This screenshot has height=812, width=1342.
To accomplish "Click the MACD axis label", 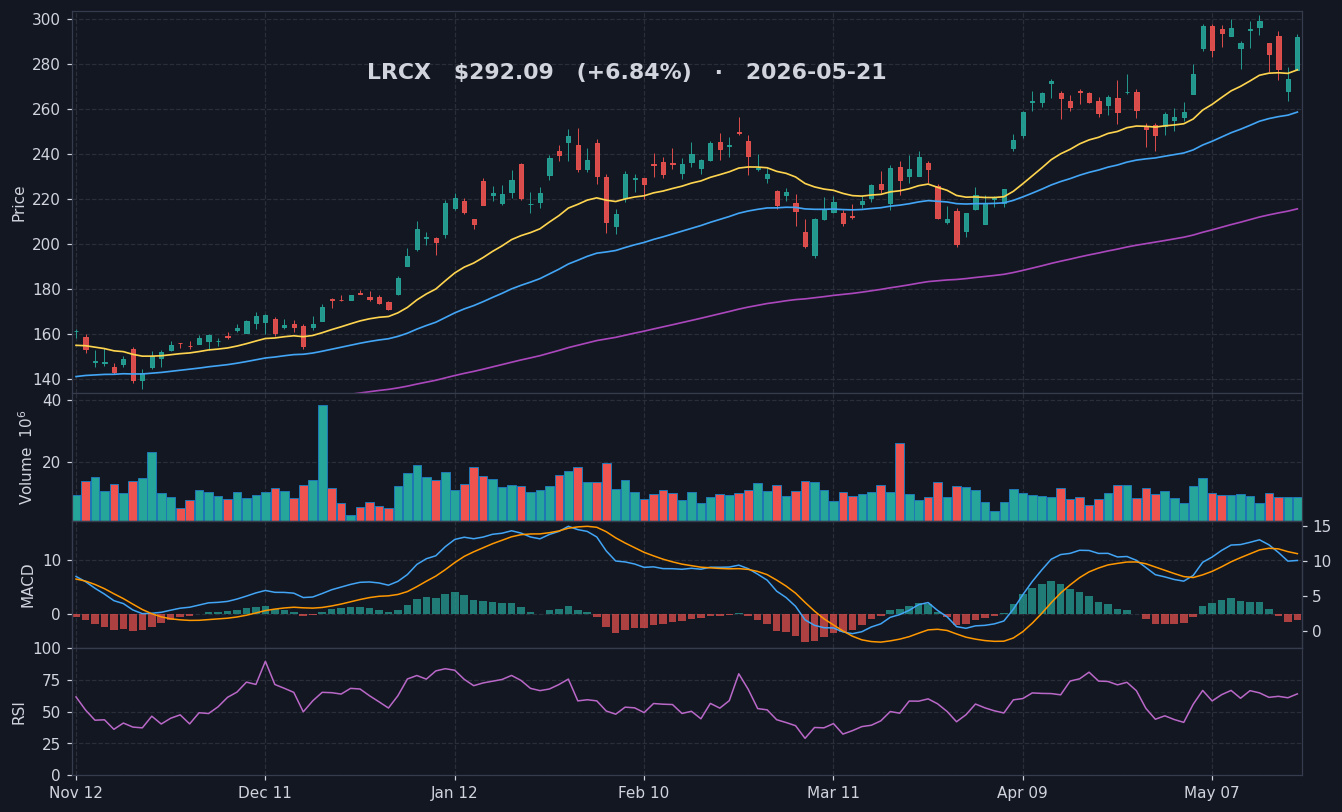I will pos(27,585).
